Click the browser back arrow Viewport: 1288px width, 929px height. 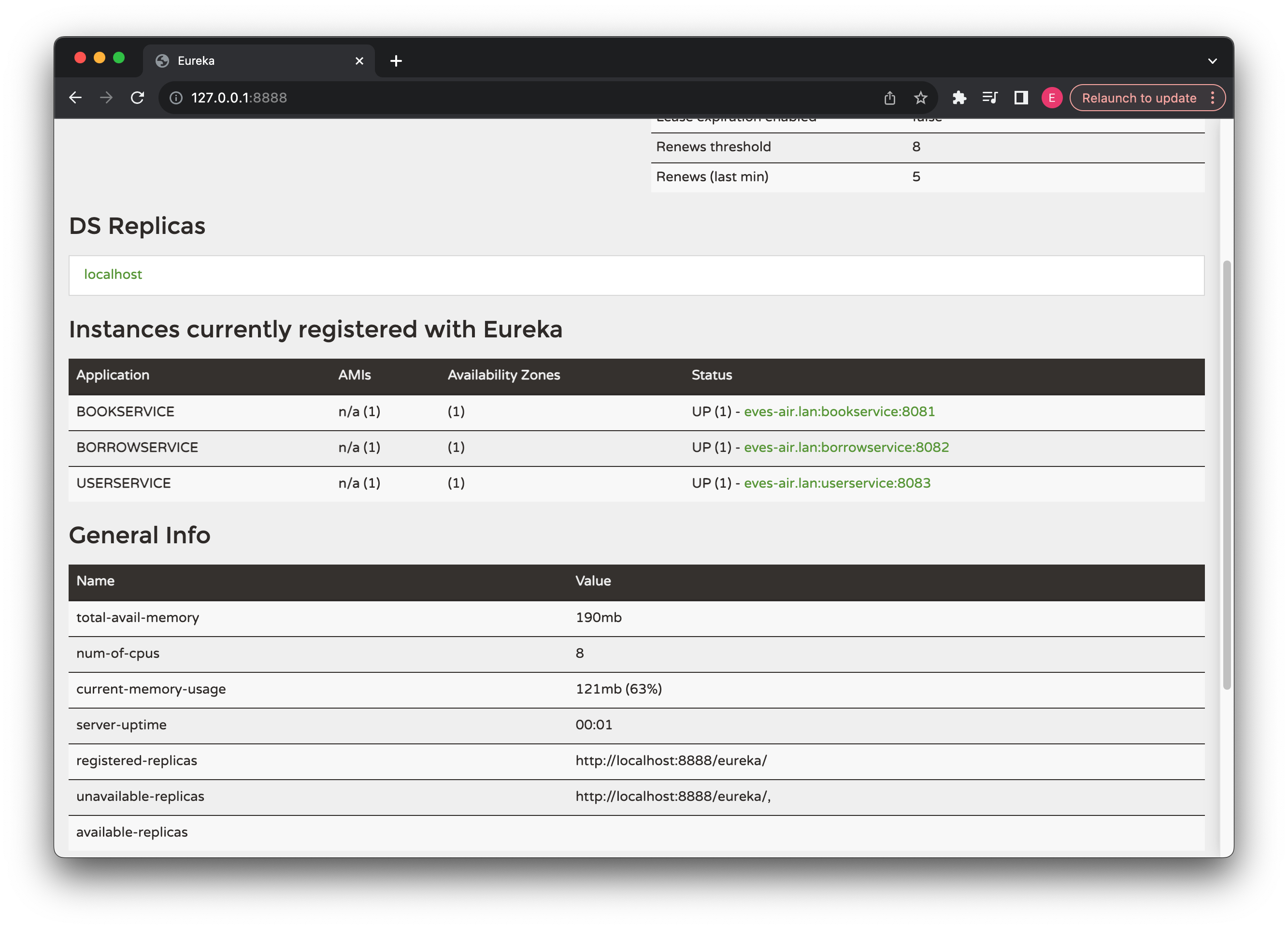(x=75, y=97)
